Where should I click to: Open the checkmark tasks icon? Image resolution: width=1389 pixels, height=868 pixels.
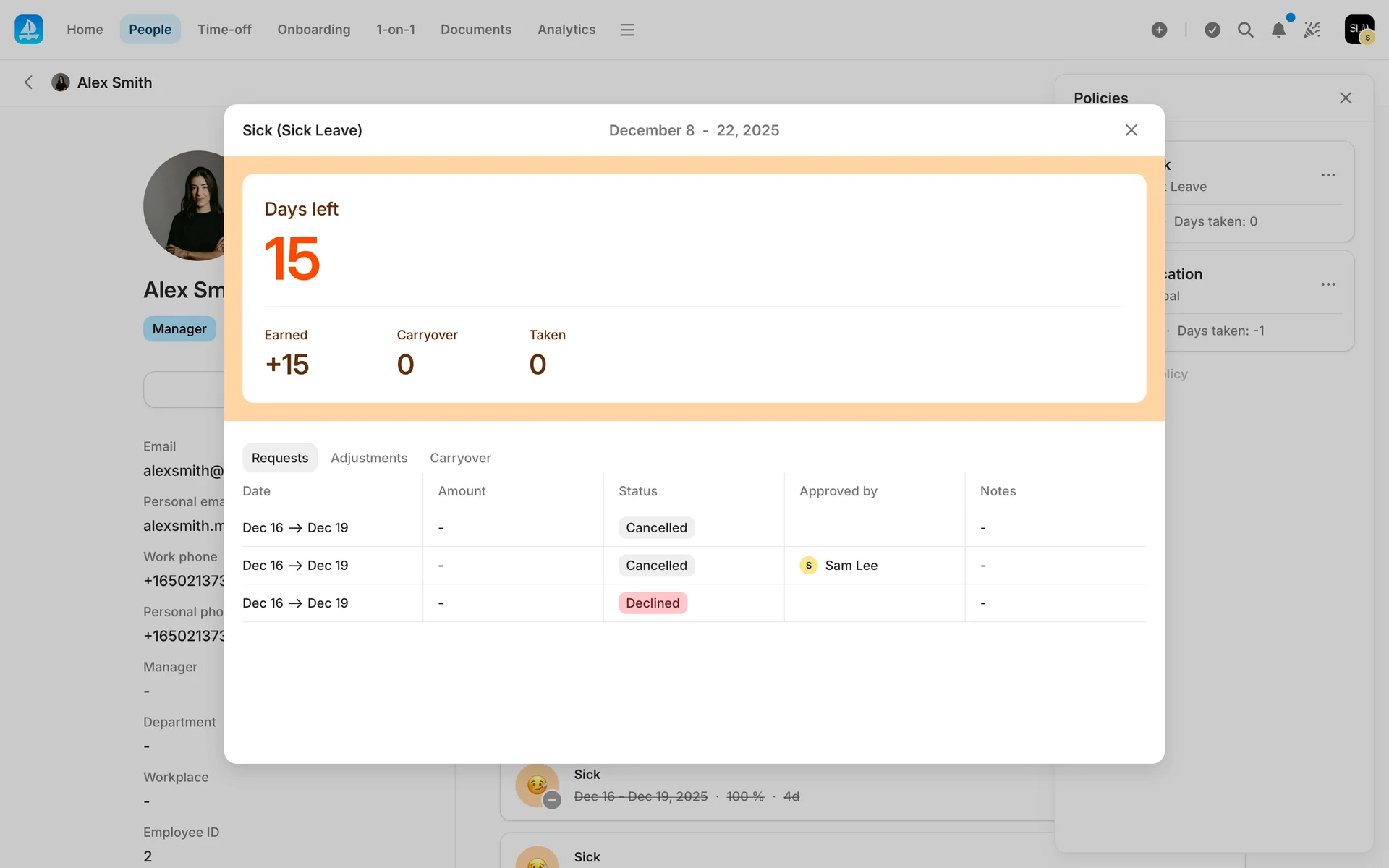pyautogui.click(x=1212, y=30)
